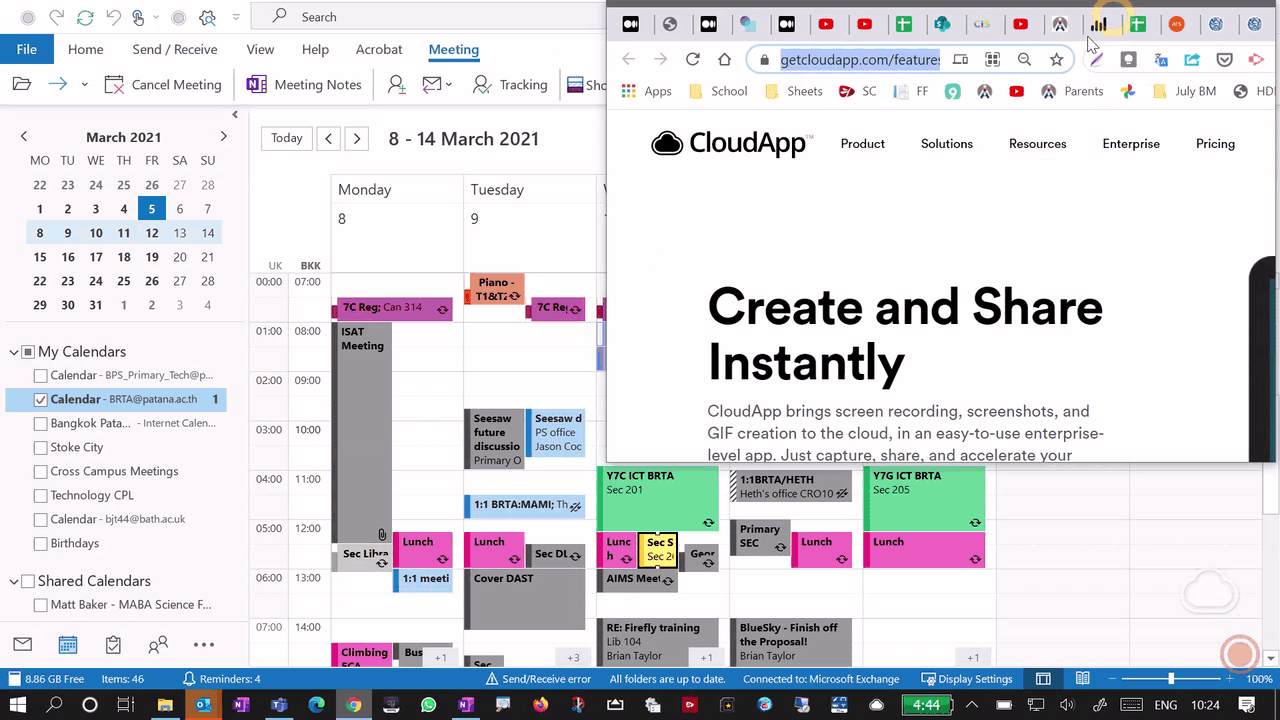Screen dimensions: 1280x720
Task: Switch to Mail view in Outlook navigation
Action: [22, 645]
